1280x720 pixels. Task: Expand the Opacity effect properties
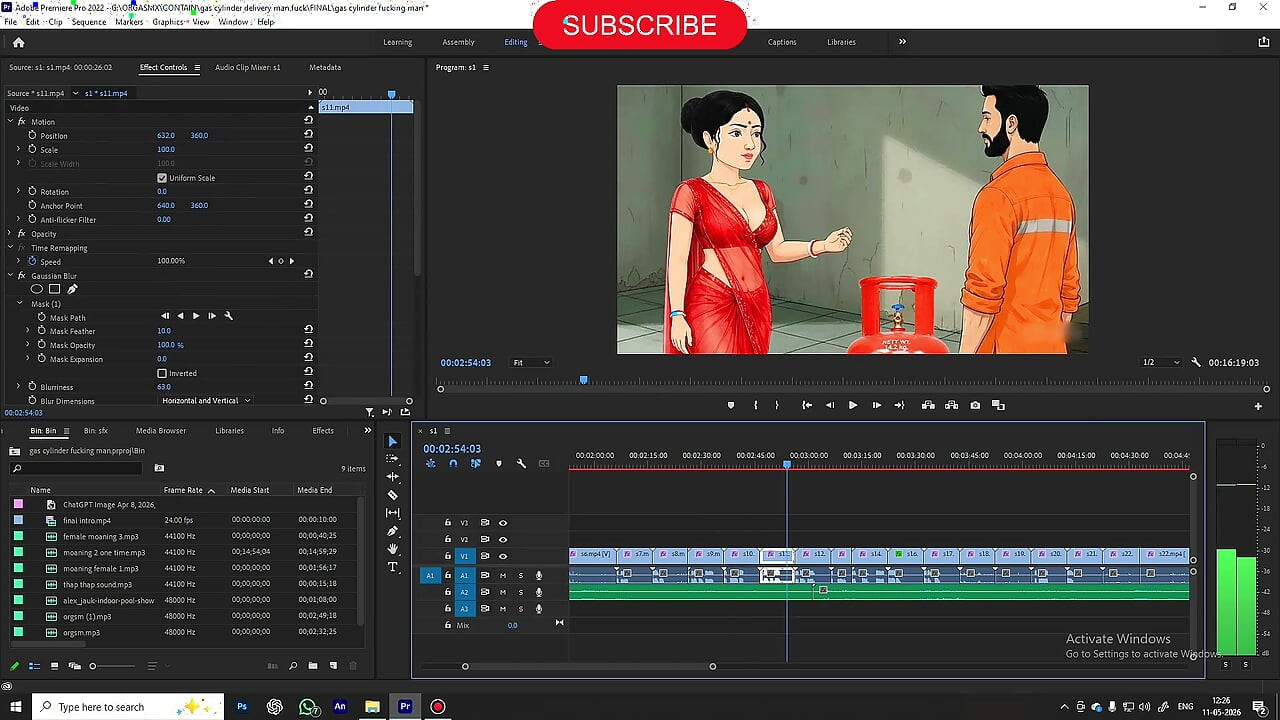coord(10,234)
